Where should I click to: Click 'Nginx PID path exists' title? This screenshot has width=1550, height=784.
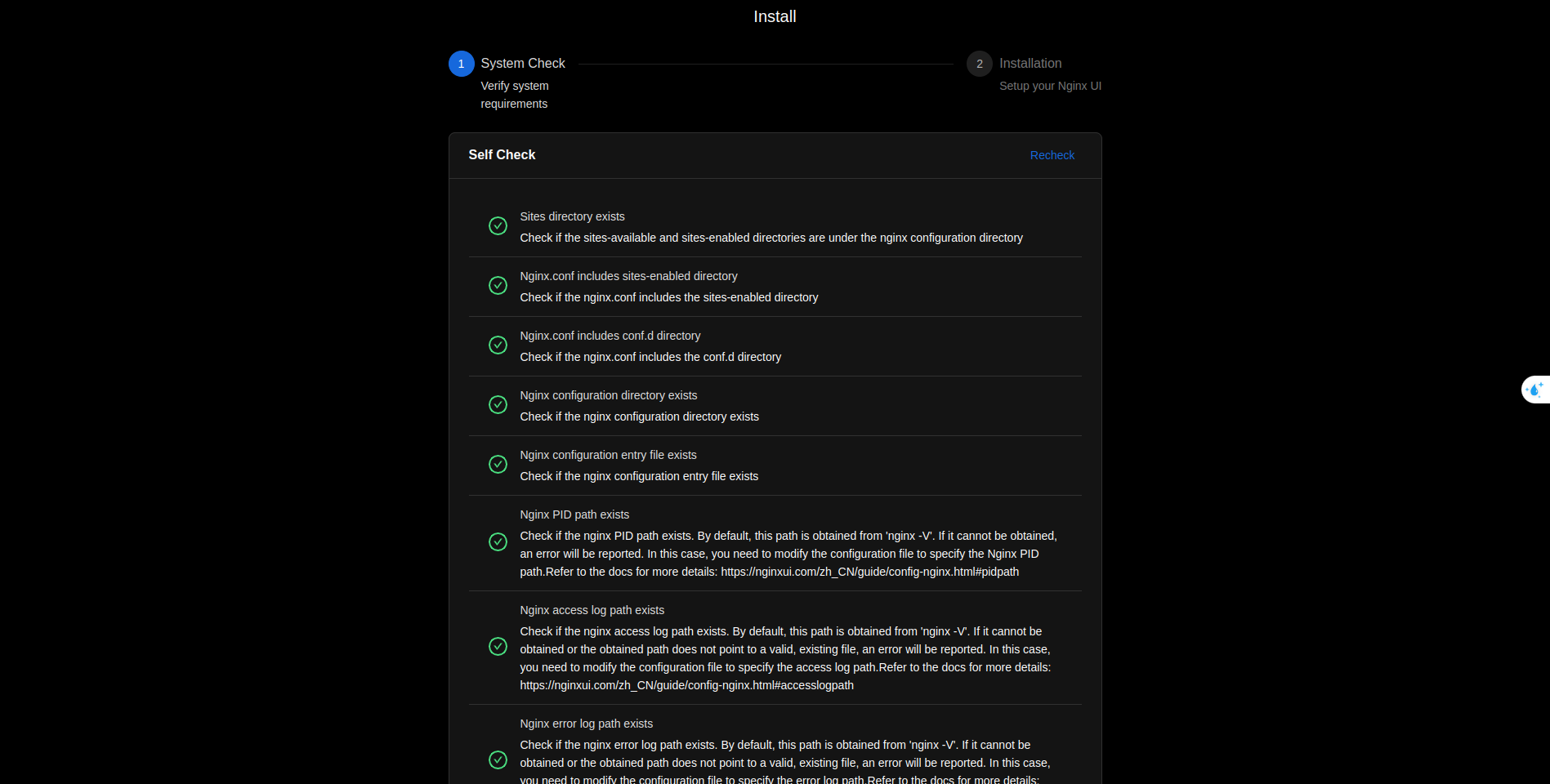(x=574, y=514)
